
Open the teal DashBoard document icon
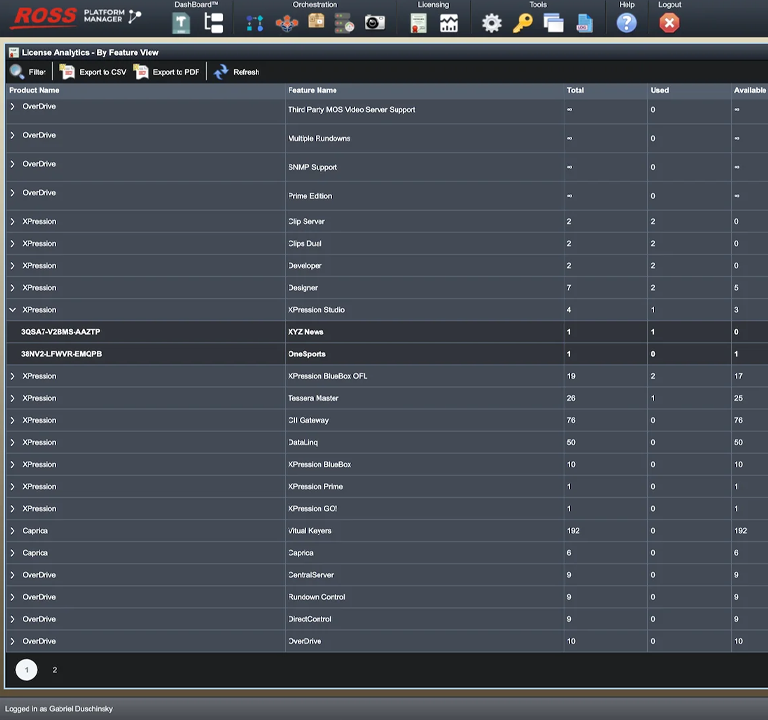pyautogui.click(x=181, y=23)
